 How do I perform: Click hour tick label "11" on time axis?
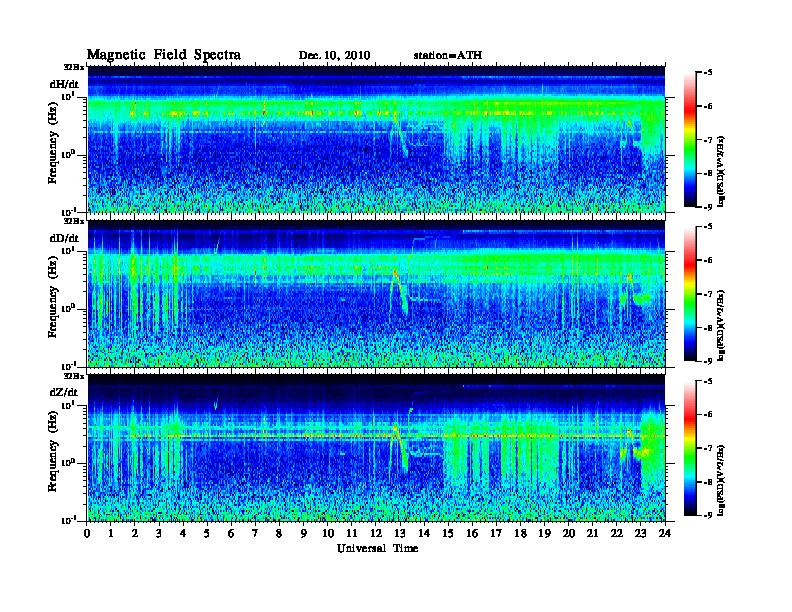[x=352, y=533]
